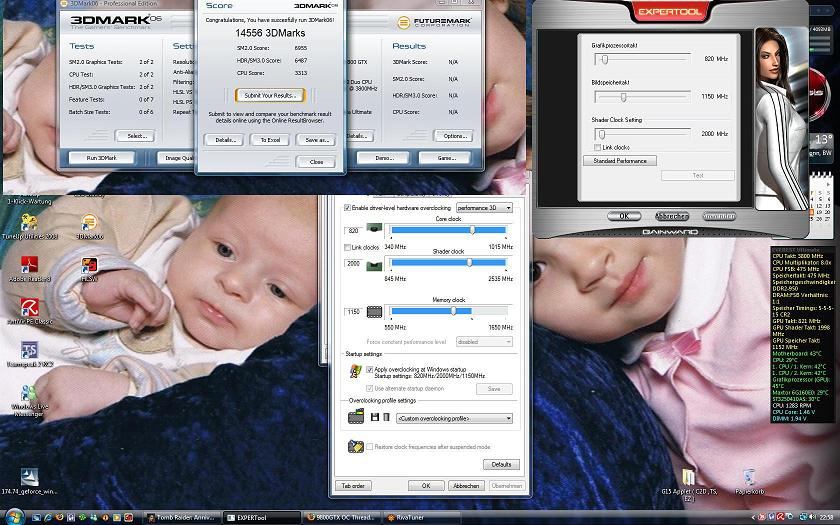This screenshot has height=525, width=840.
Task: Click the overclocking profile clapperboard icon
Action: point(356,416)
